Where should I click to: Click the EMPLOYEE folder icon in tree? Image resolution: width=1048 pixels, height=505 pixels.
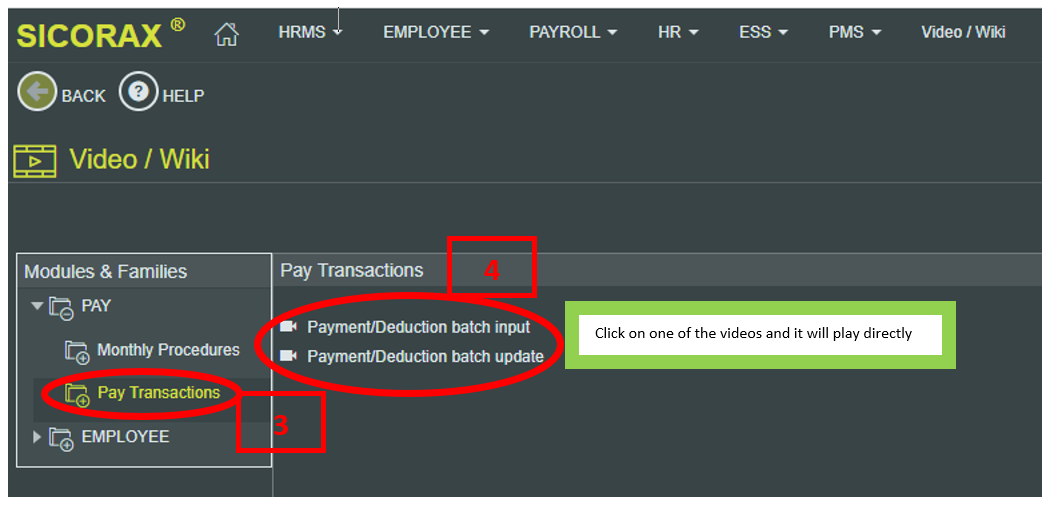click(x=63, y=438)
